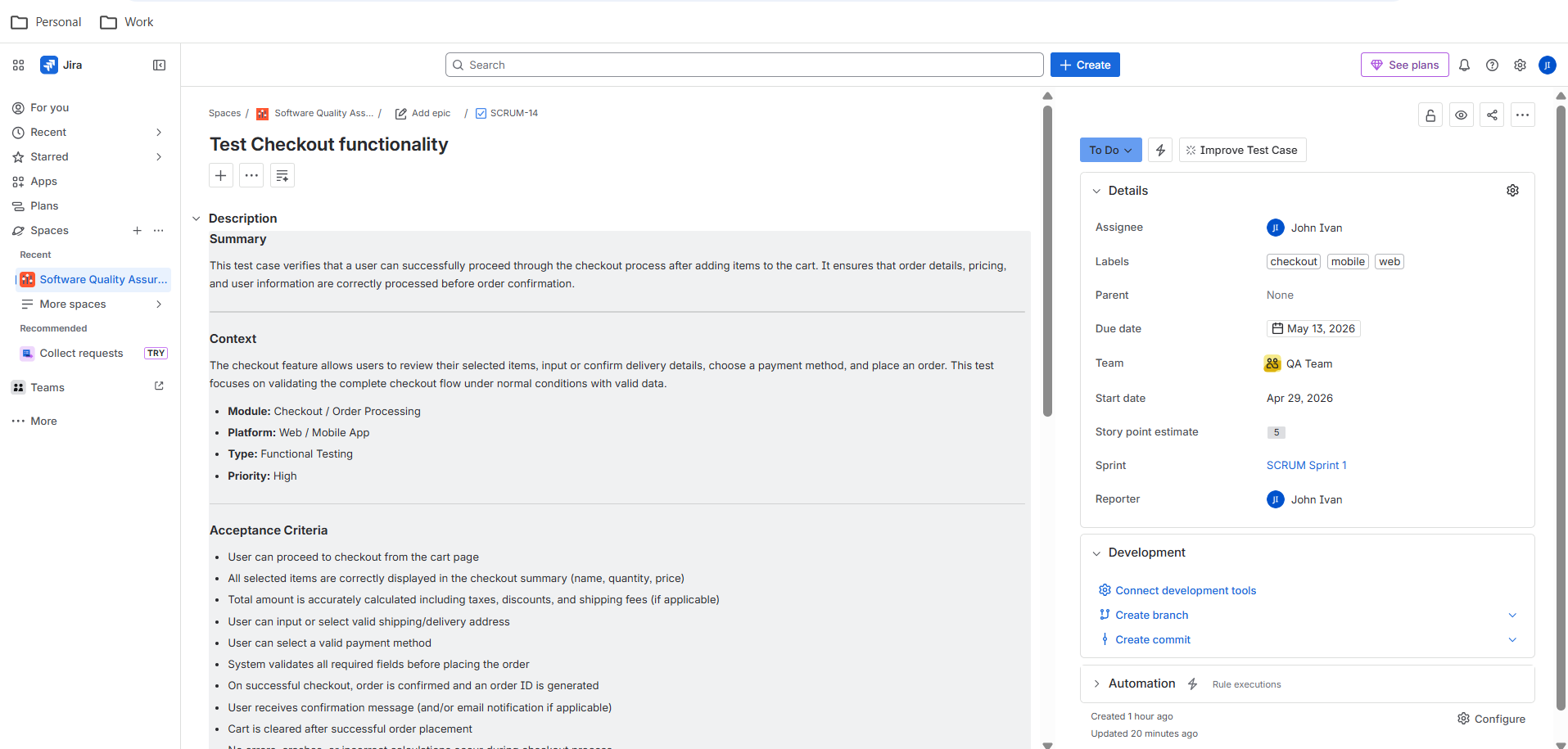
Task: Collapse the Development panel
Action: [x=1096, y=553]
